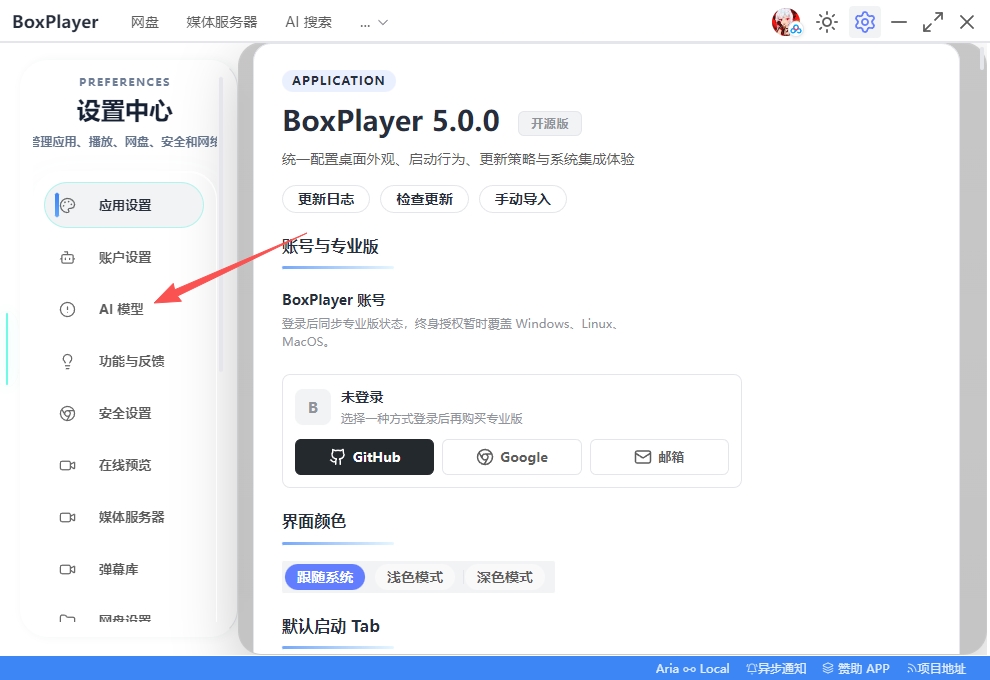Image resolution: width=990 pixels, height=680 pixels.
Task: Click the GitHub cat icon in login button
Action: pos(338,457)
